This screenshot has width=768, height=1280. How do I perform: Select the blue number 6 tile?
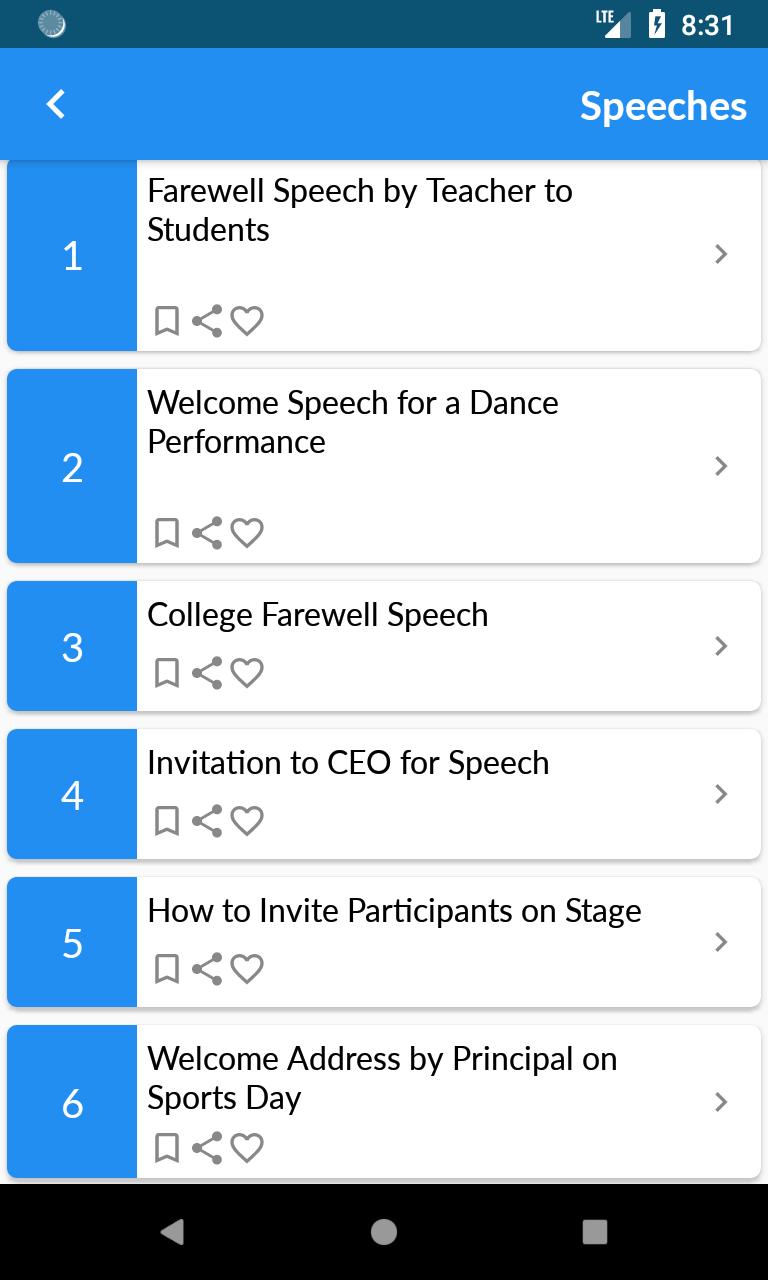(x=72, y=1102)
